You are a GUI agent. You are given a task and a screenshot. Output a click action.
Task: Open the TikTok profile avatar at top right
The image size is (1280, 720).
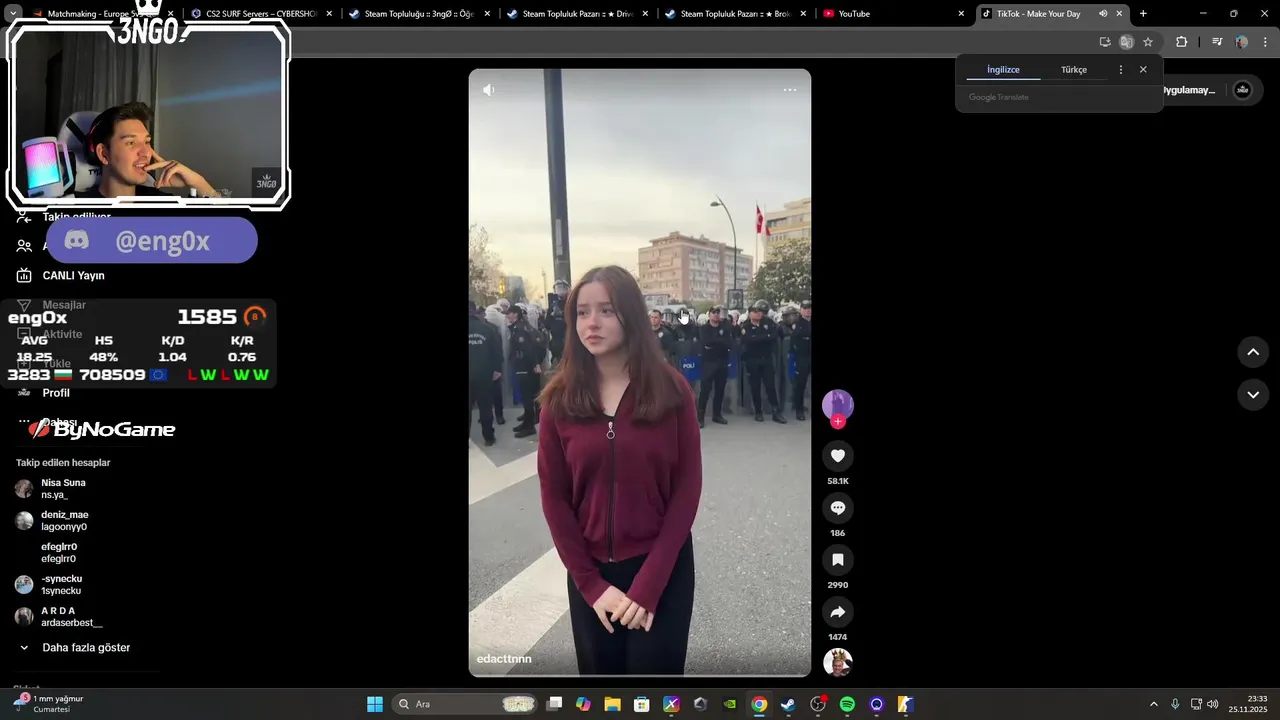tap(1242, 90)
